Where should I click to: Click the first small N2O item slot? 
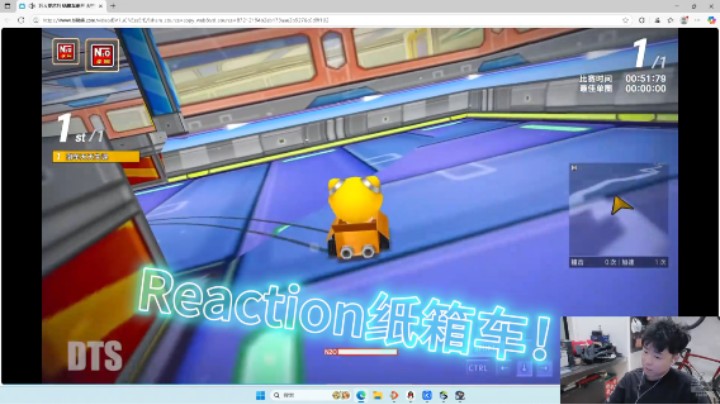click(66, 52)
